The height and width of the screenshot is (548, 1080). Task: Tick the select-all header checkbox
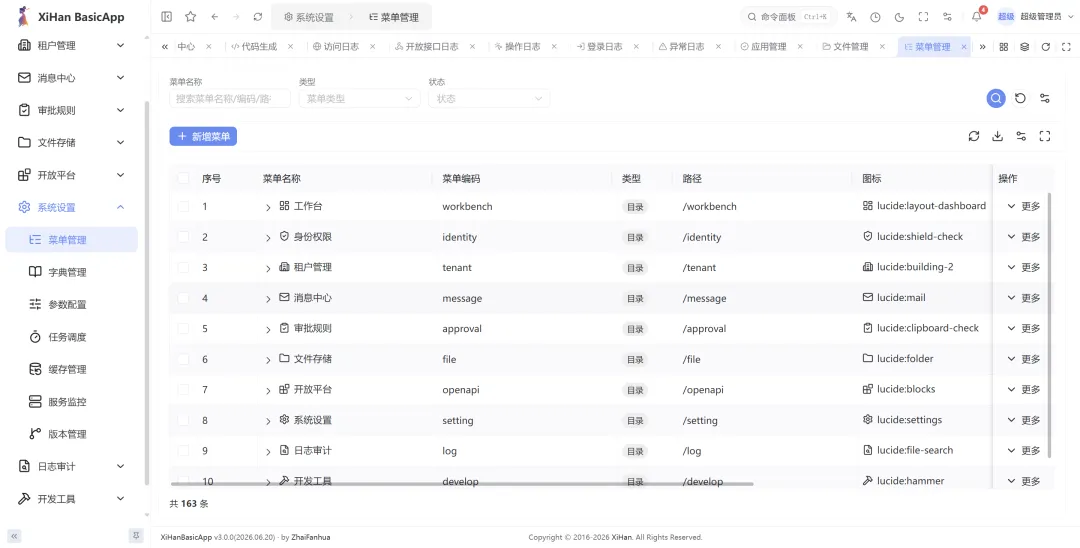pyautogui.click(x=183, y=178)
